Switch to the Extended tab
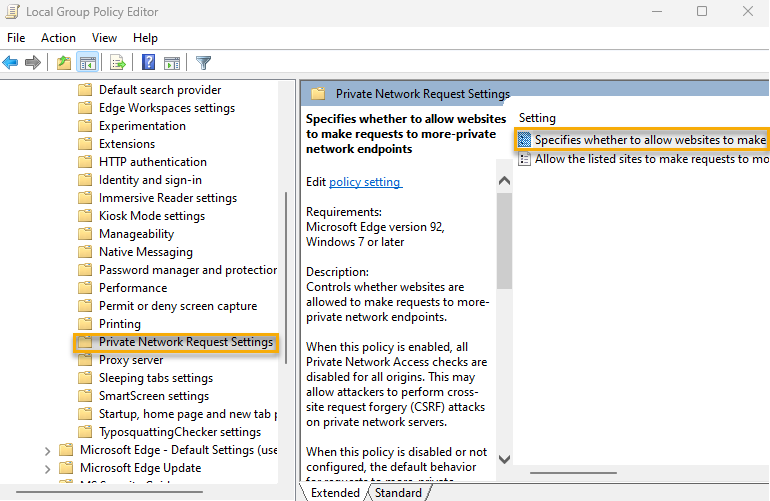This screenshot has height=501, width=770. tap(335, 493)
